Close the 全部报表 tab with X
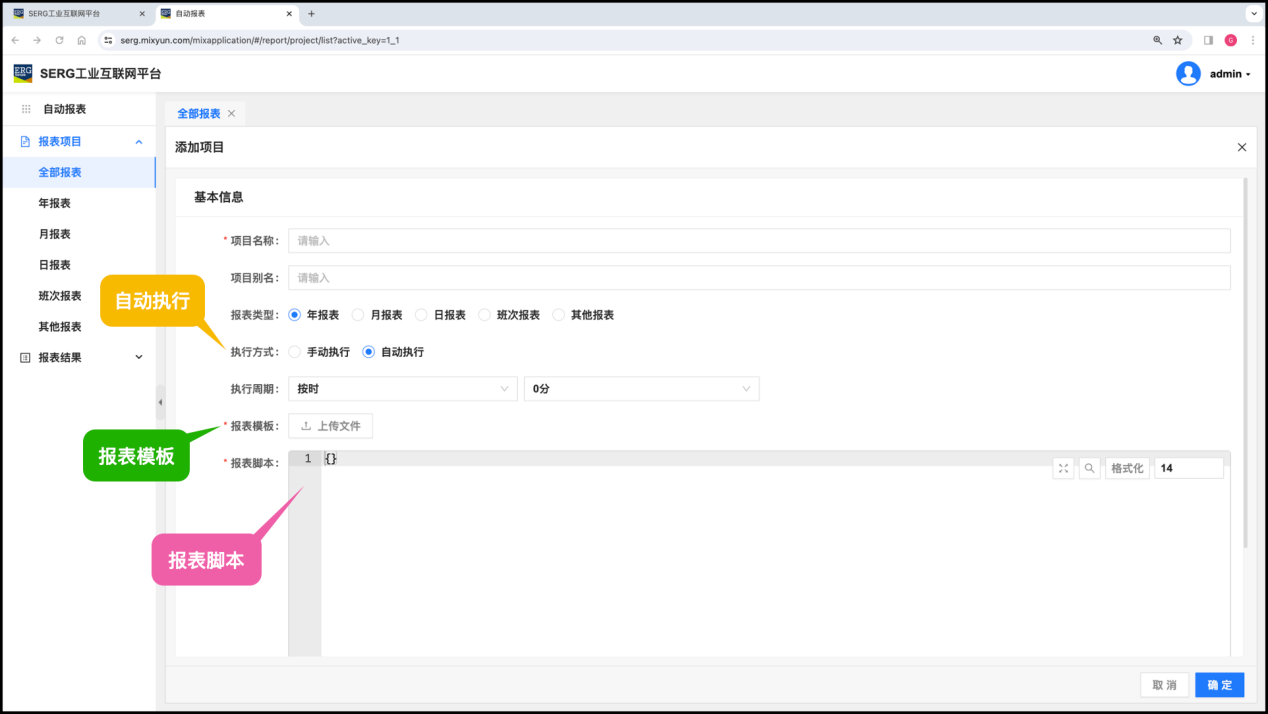 [232, 114]
